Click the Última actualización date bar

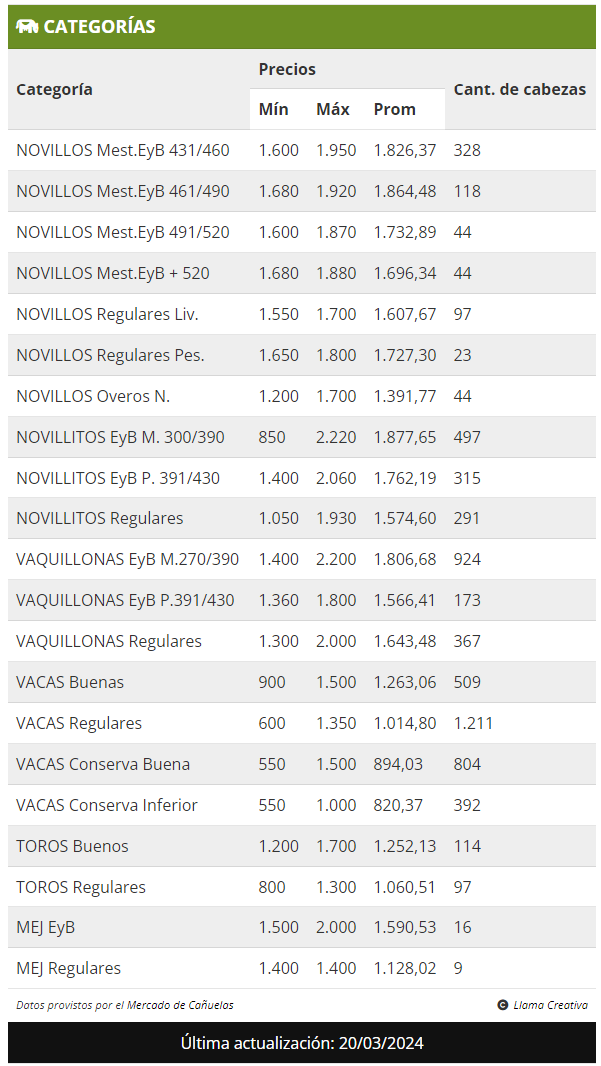301,1043
